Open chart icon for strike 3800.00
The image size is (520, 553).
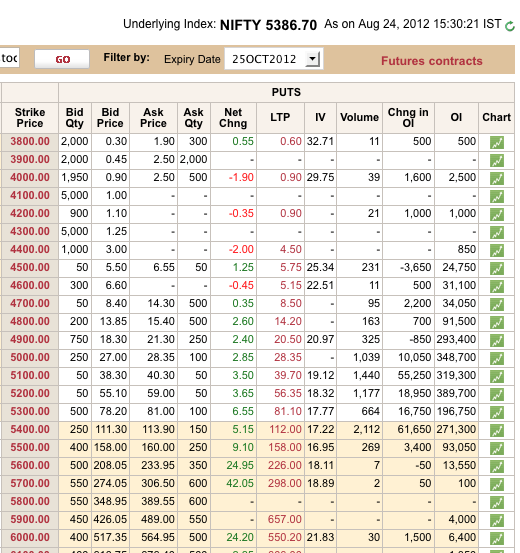(497, 142)
